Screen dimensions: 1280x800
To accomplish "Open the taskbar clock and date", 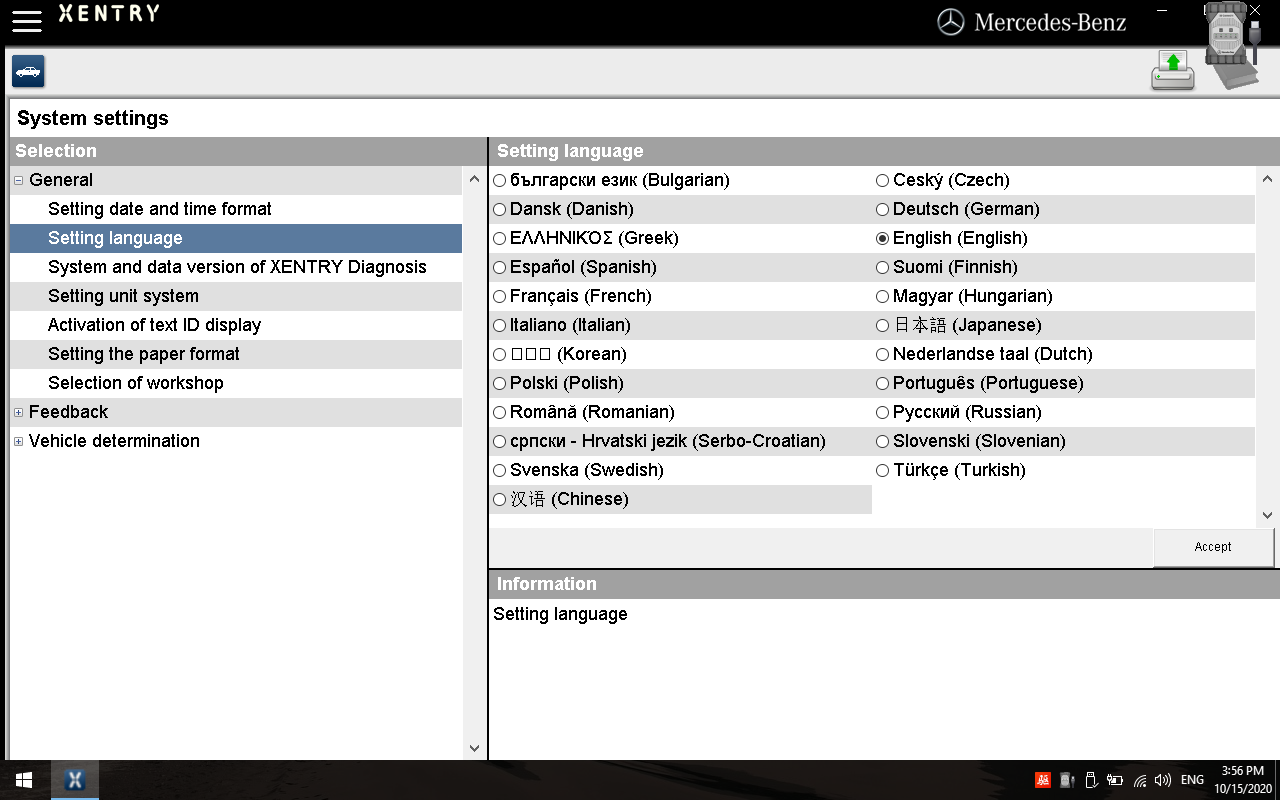I will click(1243, 780).
